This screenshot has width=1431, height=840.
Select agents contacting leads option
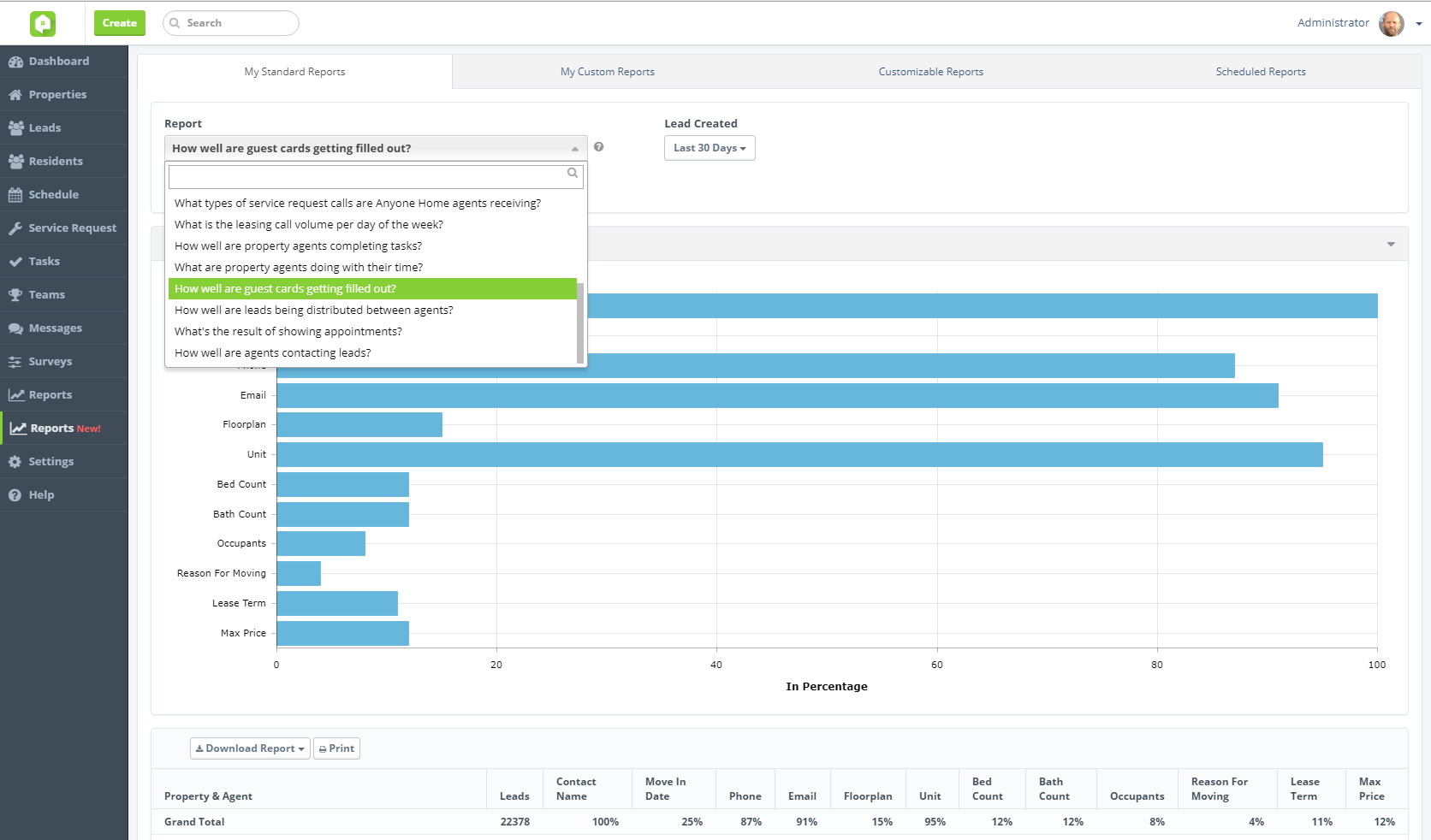[372, 353]
